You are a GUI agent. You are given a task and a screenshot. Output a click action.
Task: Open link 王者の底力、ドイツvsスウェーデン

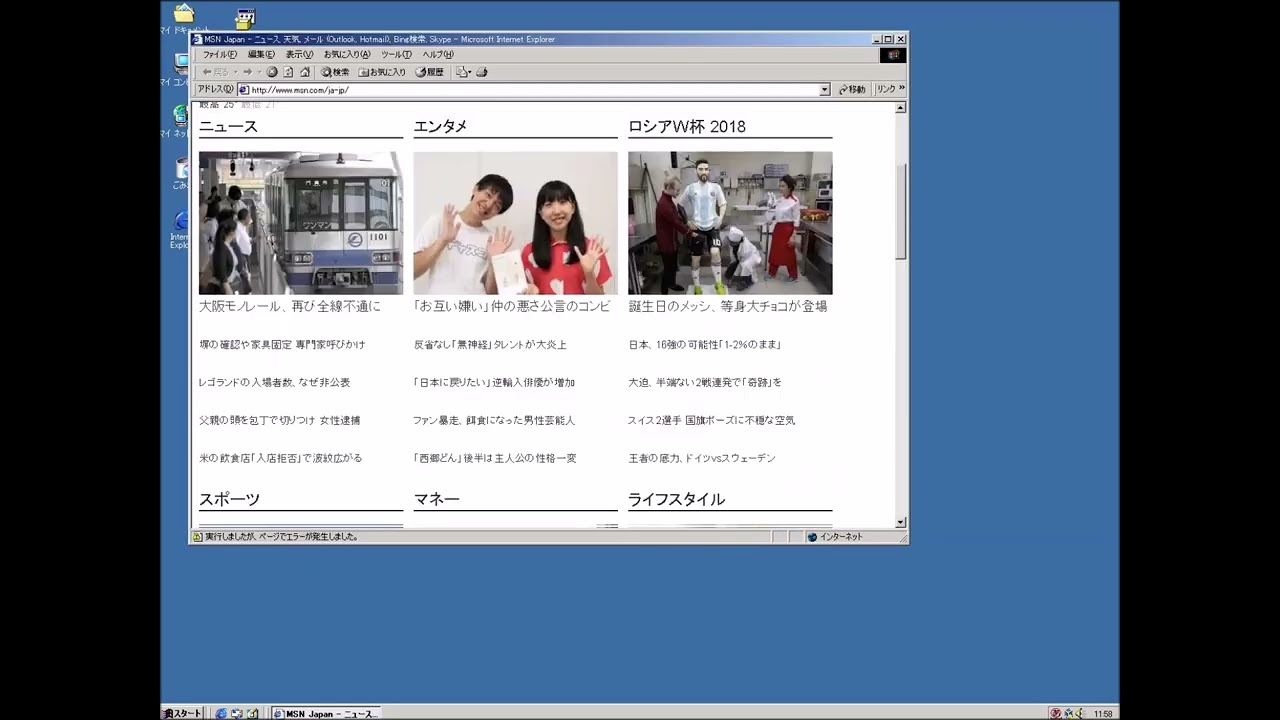[x=702, y=458]
